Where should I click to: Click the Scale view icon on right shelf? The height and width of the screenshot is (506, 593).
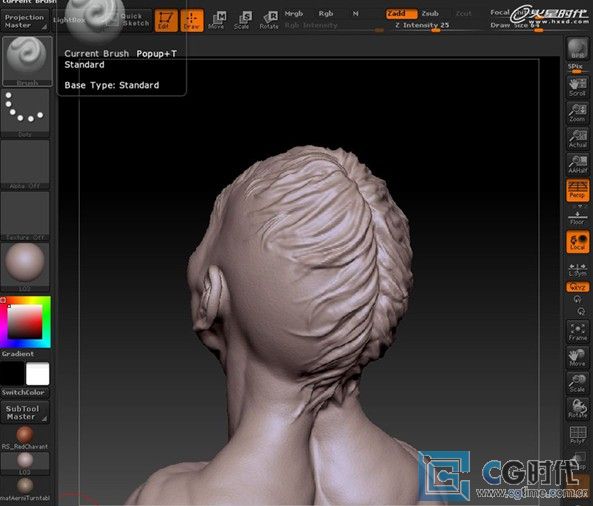tap(577, 383)
